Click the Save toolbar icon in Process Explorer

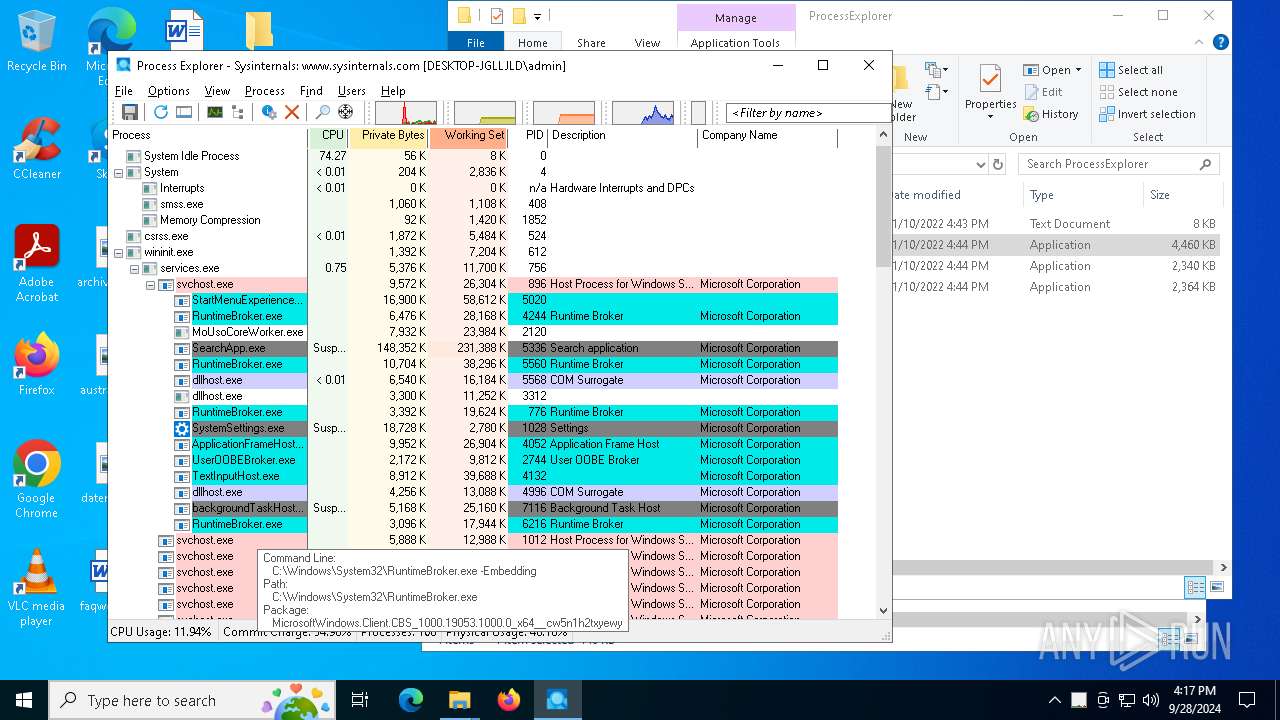coord(129,112)
